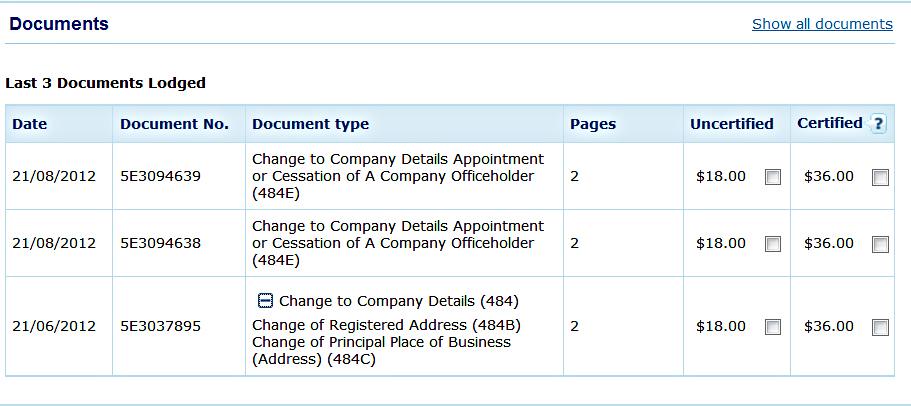
Task: Click the Document No. column header
Action: click(x=174, y=124)
